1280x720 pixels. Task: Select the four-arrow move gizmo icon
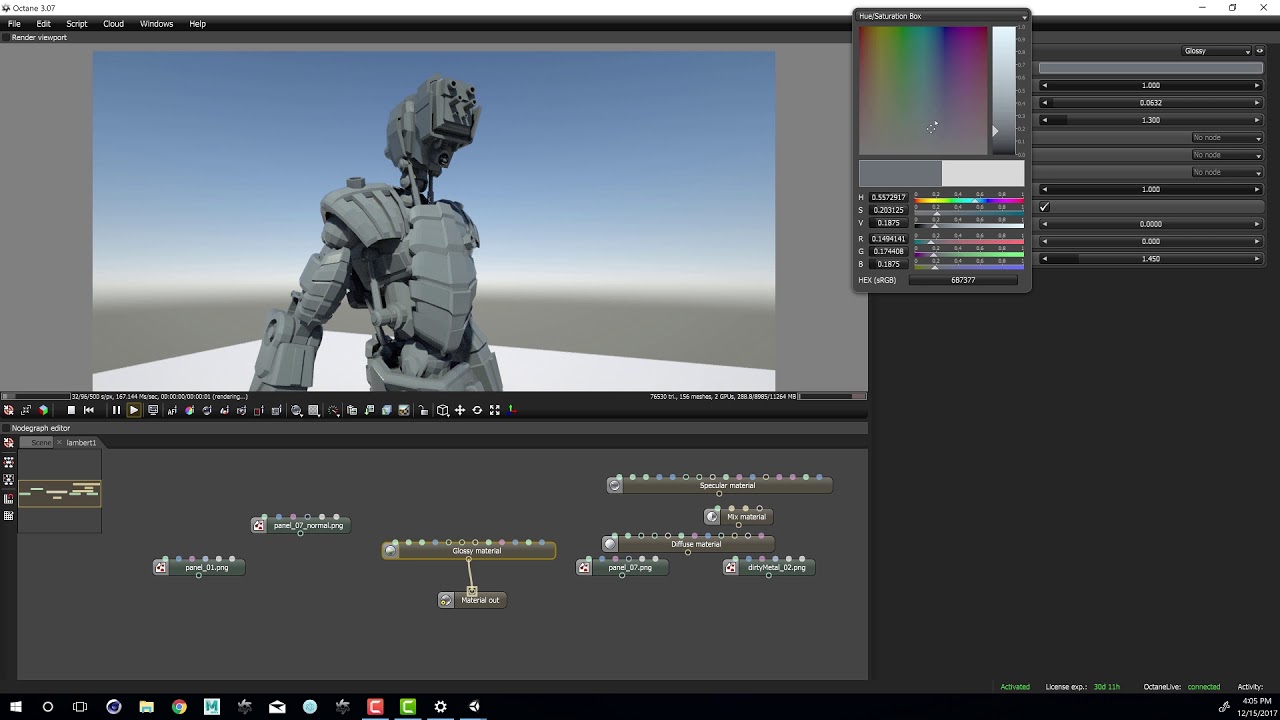(x=460, y=410)
